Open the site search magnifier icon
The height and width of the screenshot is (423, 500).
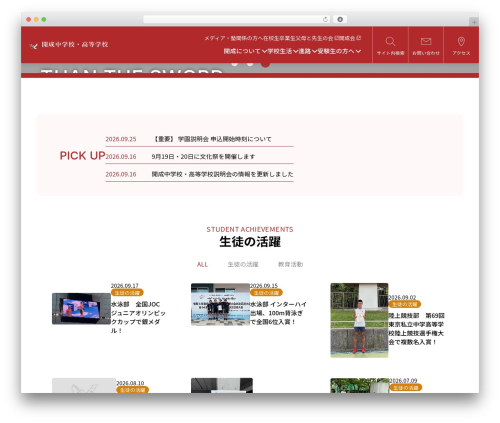(x=390, y=42)
